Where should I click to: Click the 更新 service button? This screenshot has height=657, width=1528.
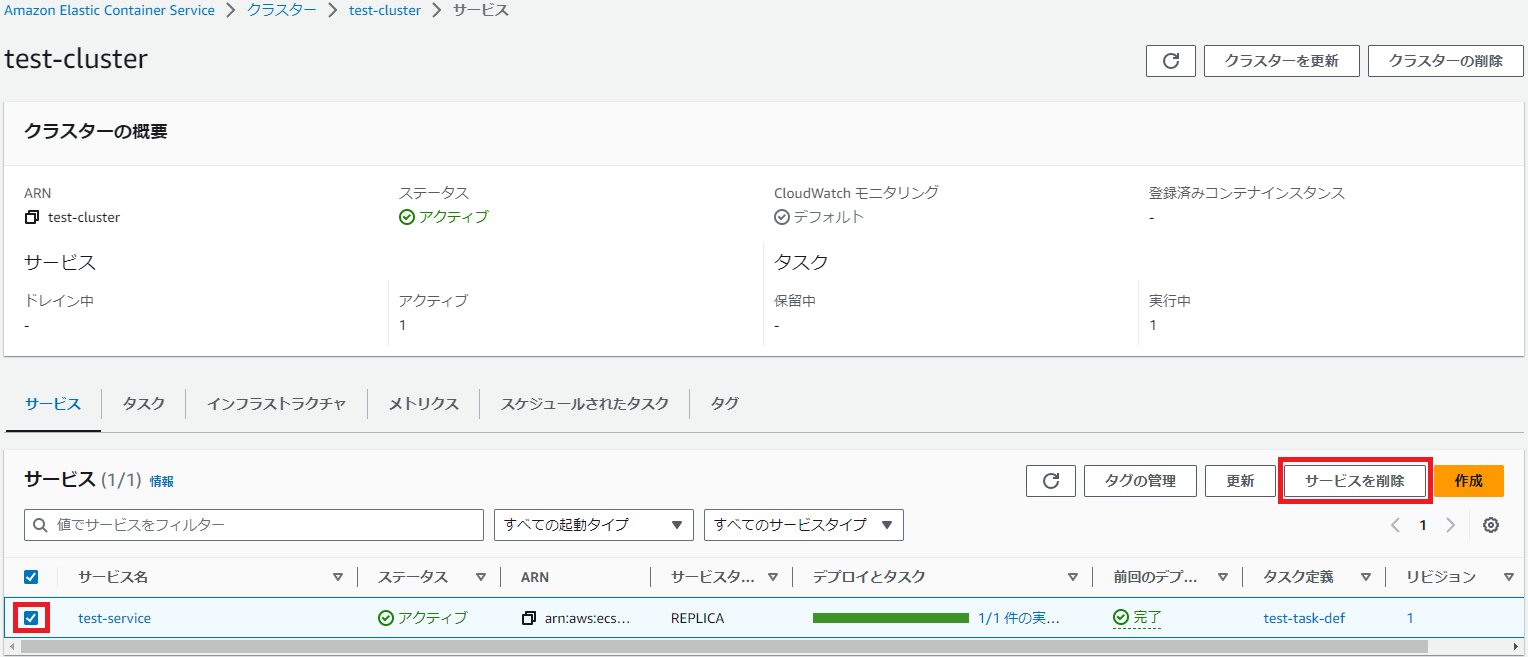click(1240, 481)
